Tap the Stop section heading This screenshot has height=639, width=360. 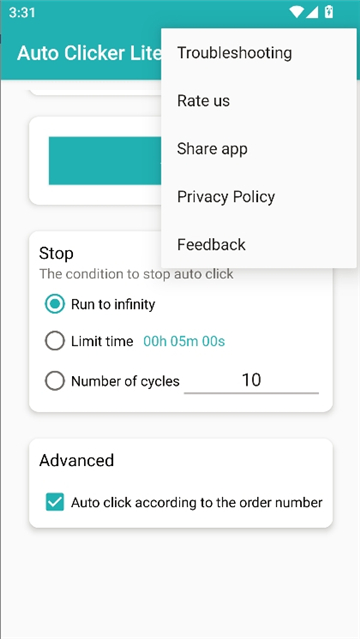coord(56,253)
